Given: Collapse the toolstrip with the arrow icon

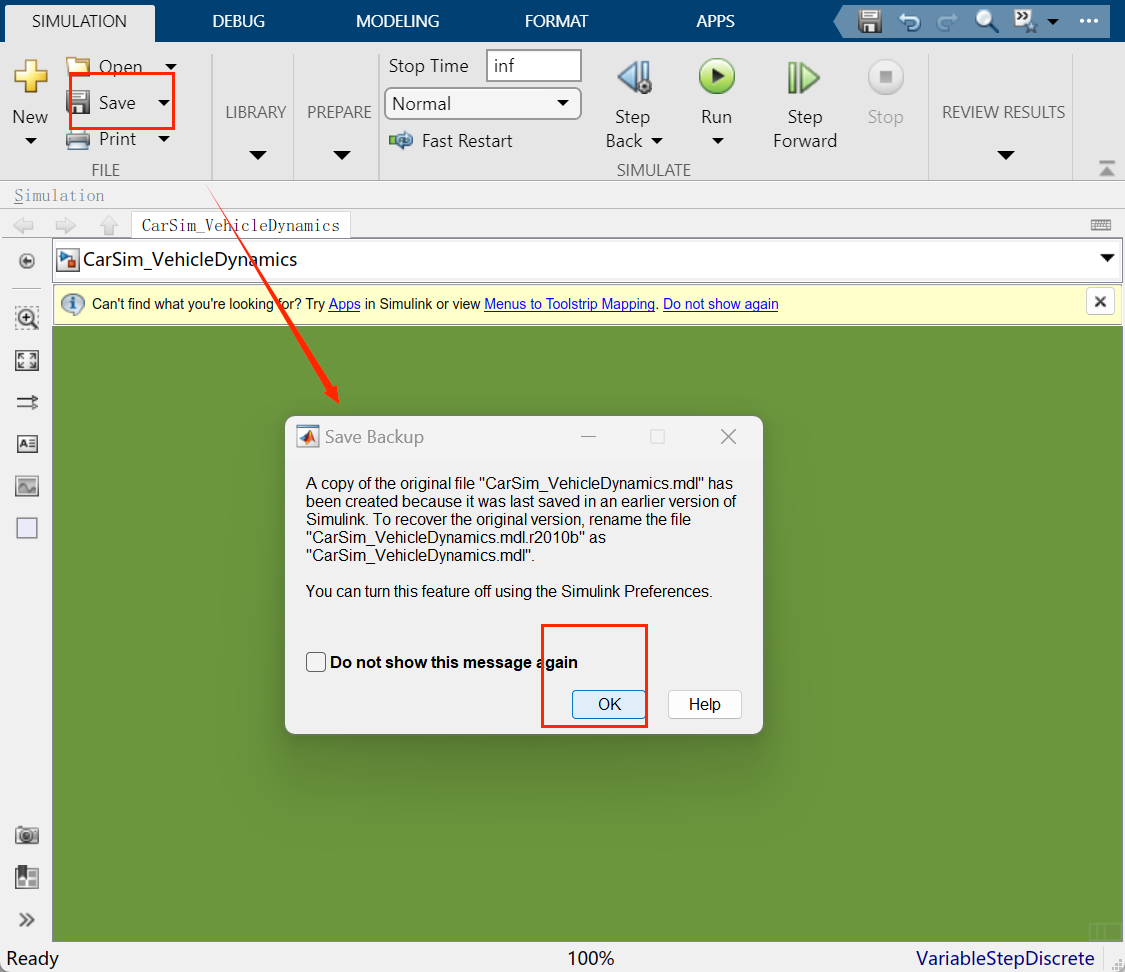Looking at the screenshot, I should coord(1106,169).
